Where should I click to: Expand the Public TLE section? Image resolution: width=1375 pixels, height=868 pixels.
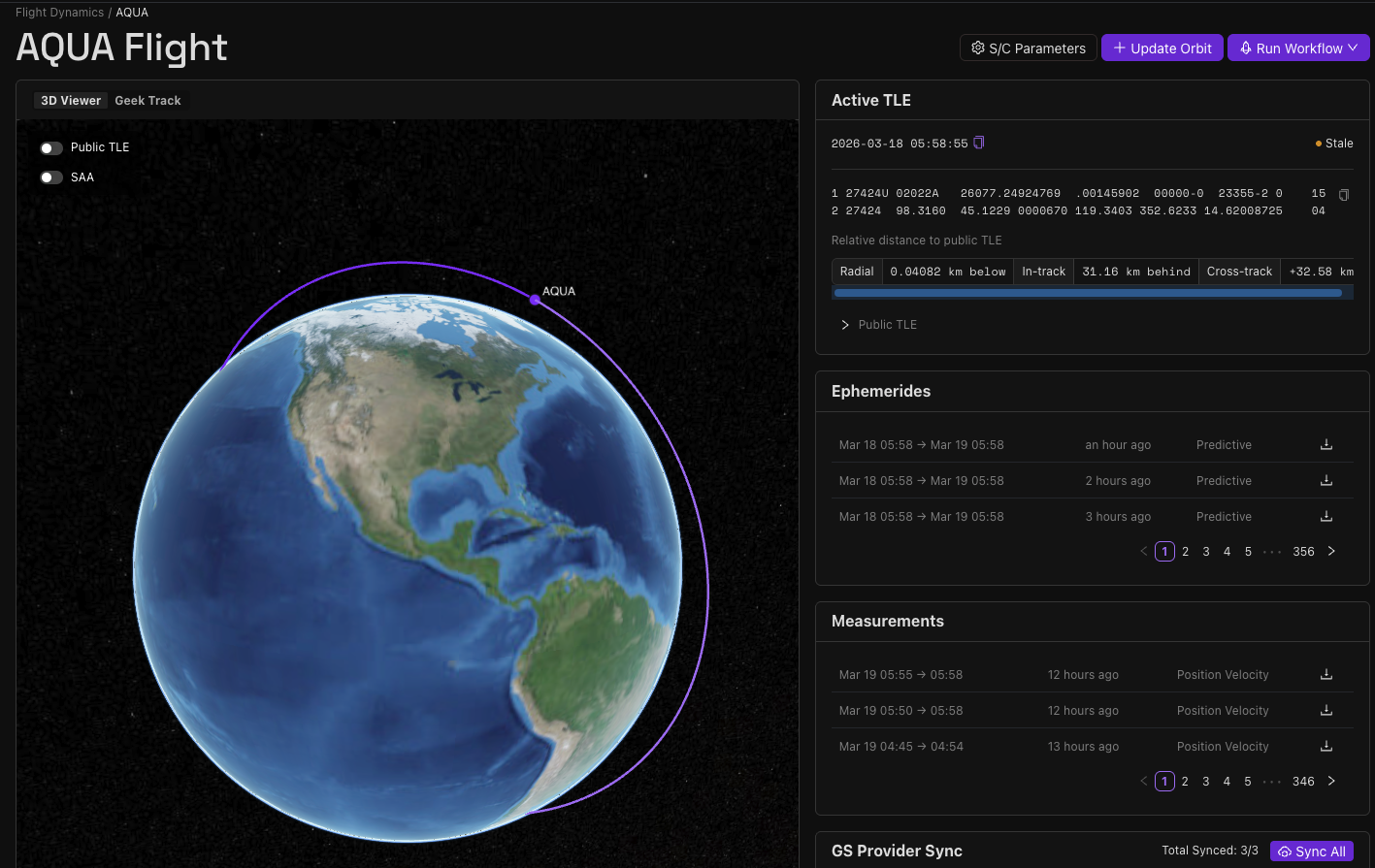(x=878, y=325)
